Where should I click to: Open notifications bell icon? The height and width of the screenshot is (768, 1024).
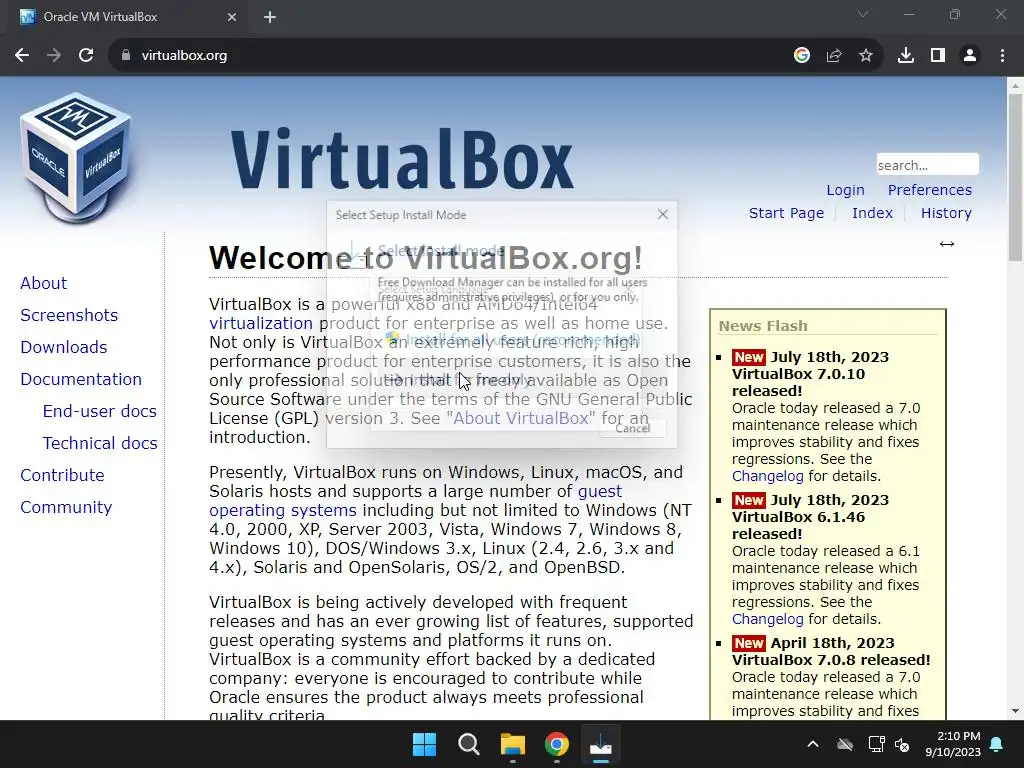(x=997, y=744)
